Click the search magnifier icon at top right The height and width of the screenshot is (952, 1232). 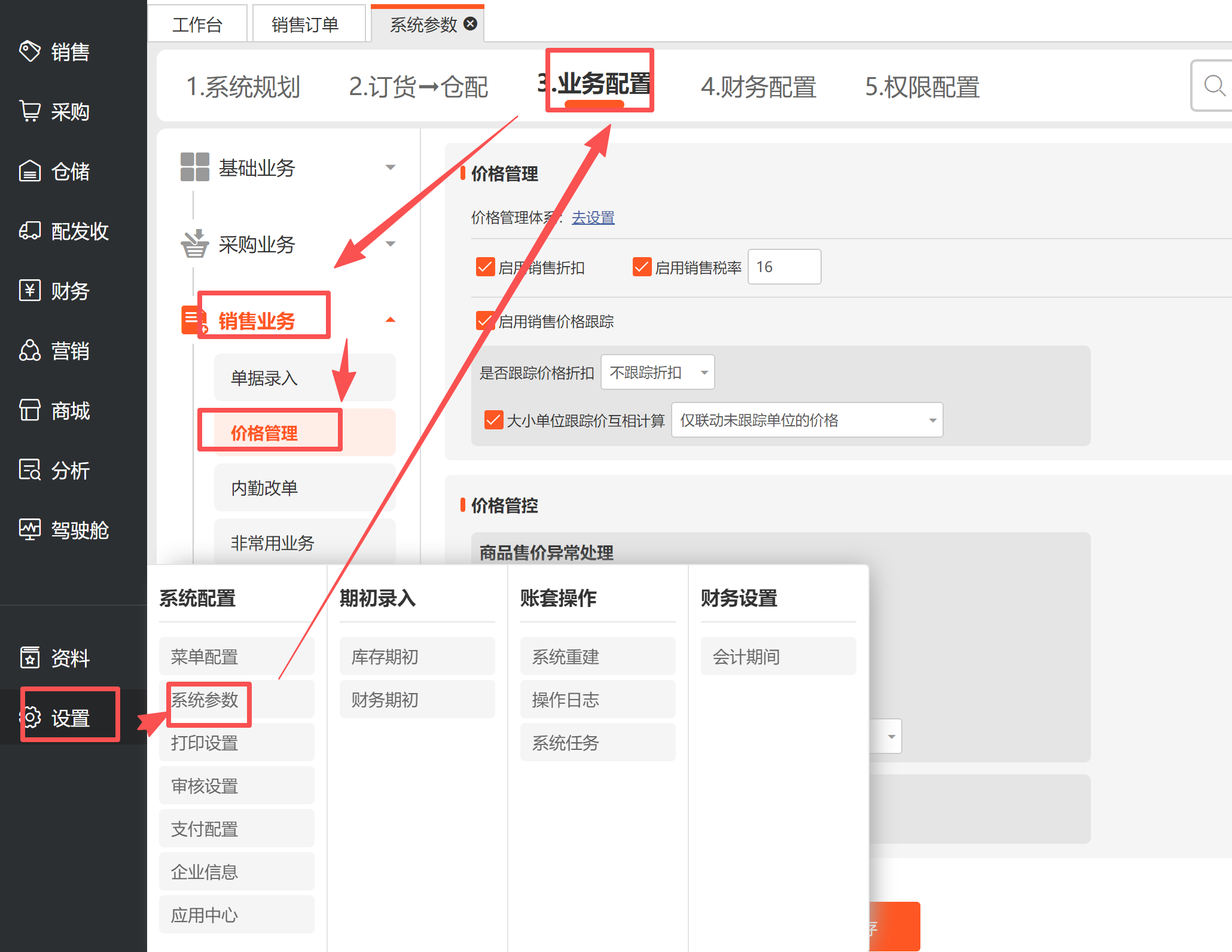1214,86
